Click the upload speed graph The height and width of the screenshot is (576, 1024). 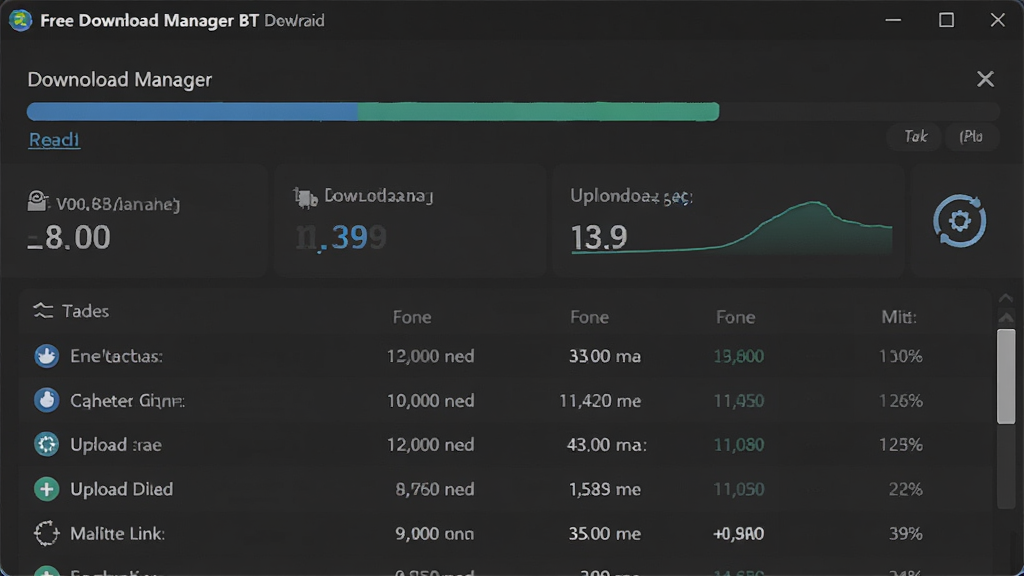click(731, 227)
